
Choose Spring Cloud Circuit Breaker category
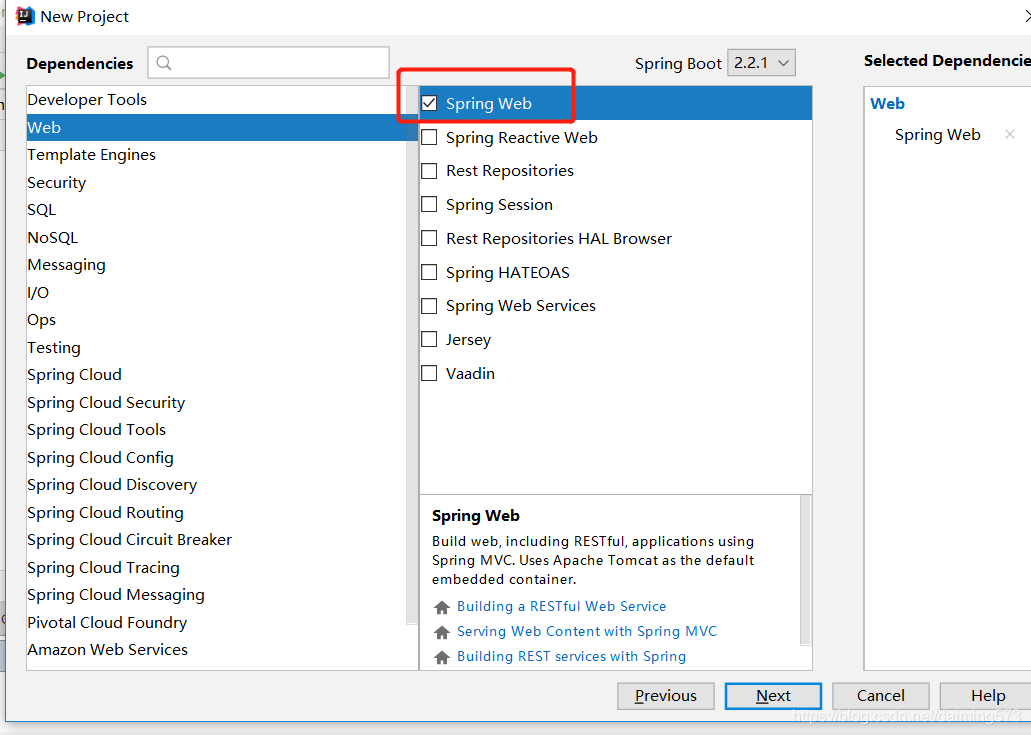(216, 540)
